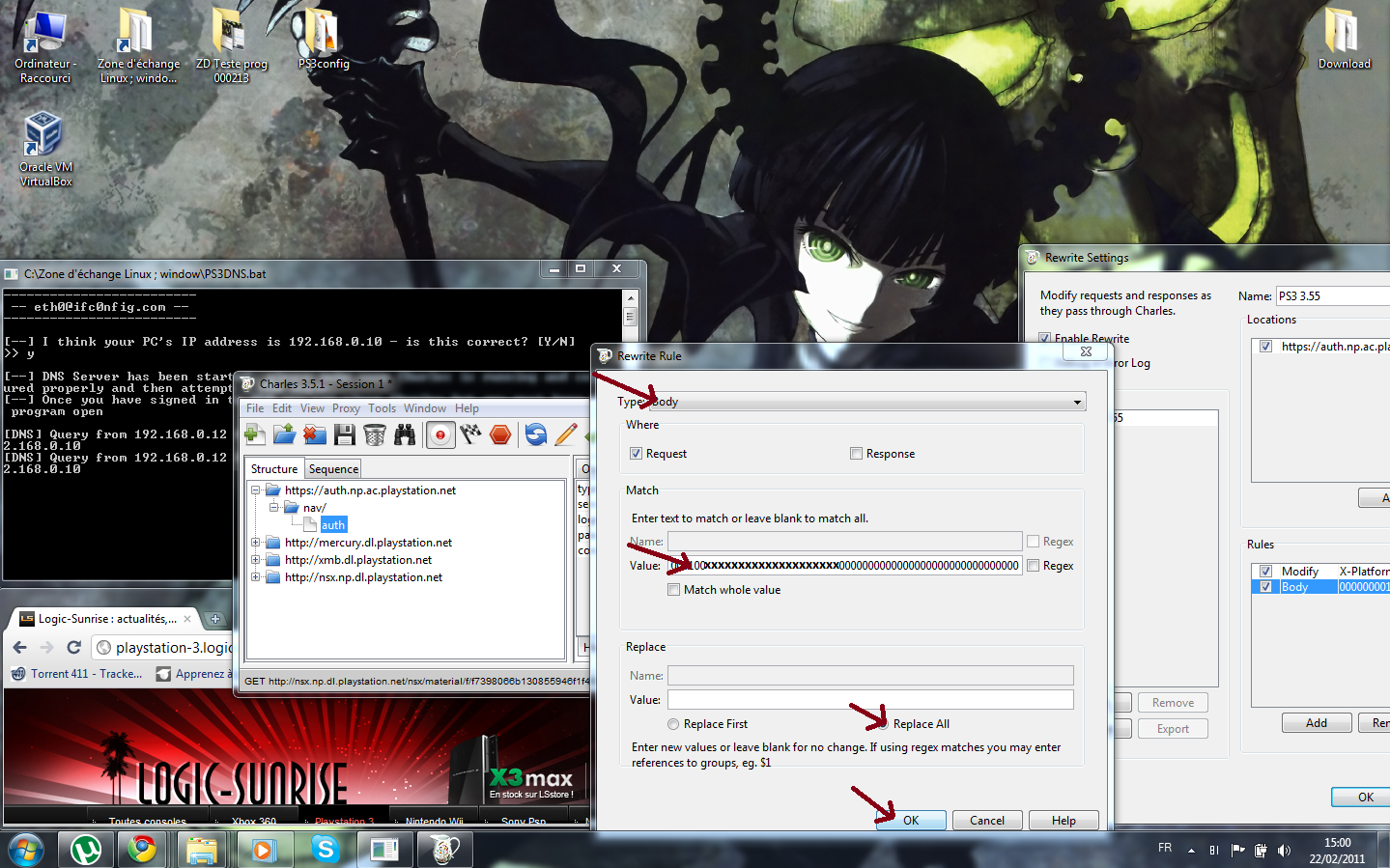Expand the mercury.dl.playstation.net tree node

[x=256, y=543]
